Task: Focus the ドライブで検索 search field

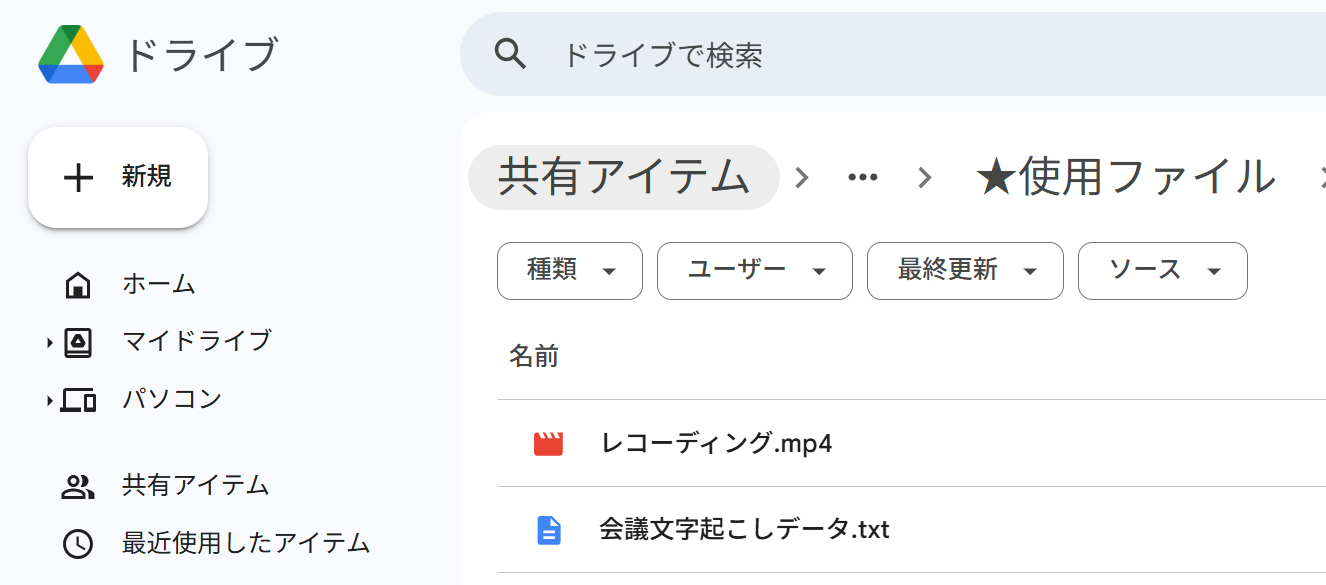Action: tap(893, 54)
